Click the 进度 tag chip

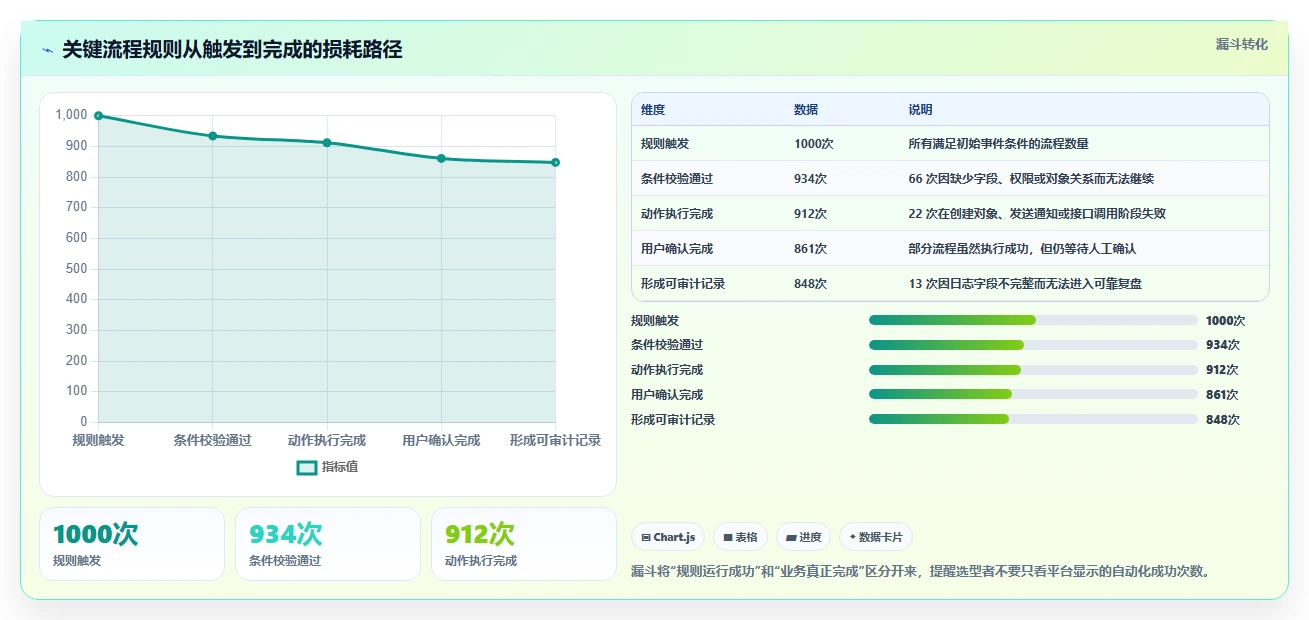[x=803, y=537]
